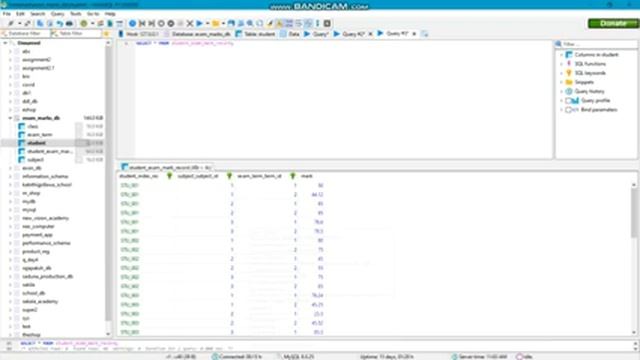Switch to the Database: exam_marks_db tab
640x360 pixels.
click(197, 34)
